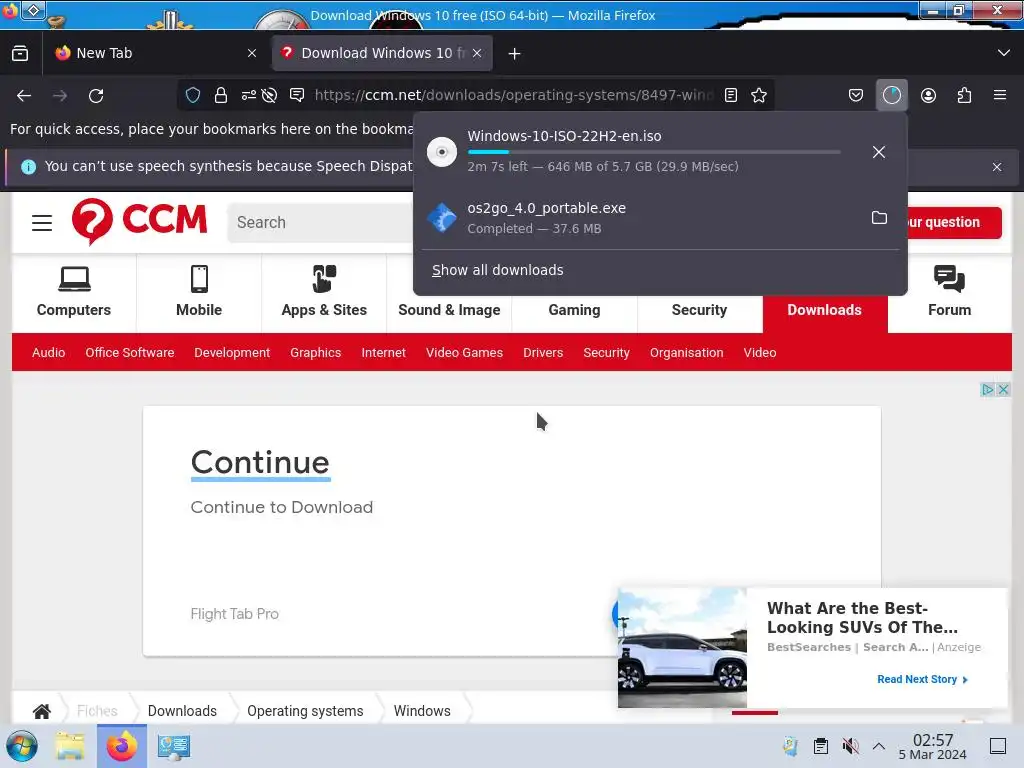Open Firefox View icon in tab bar
This screenshot has width=1024, height=768.
point(20,53)
